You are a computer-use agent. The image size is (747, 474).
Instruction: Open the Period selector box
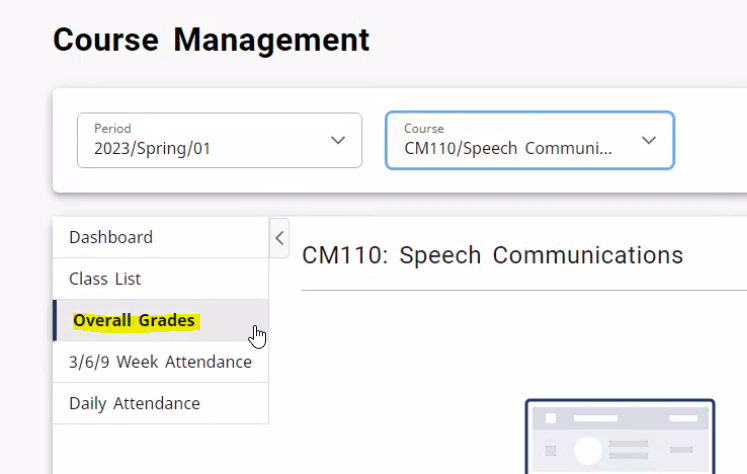click(219, 140)
